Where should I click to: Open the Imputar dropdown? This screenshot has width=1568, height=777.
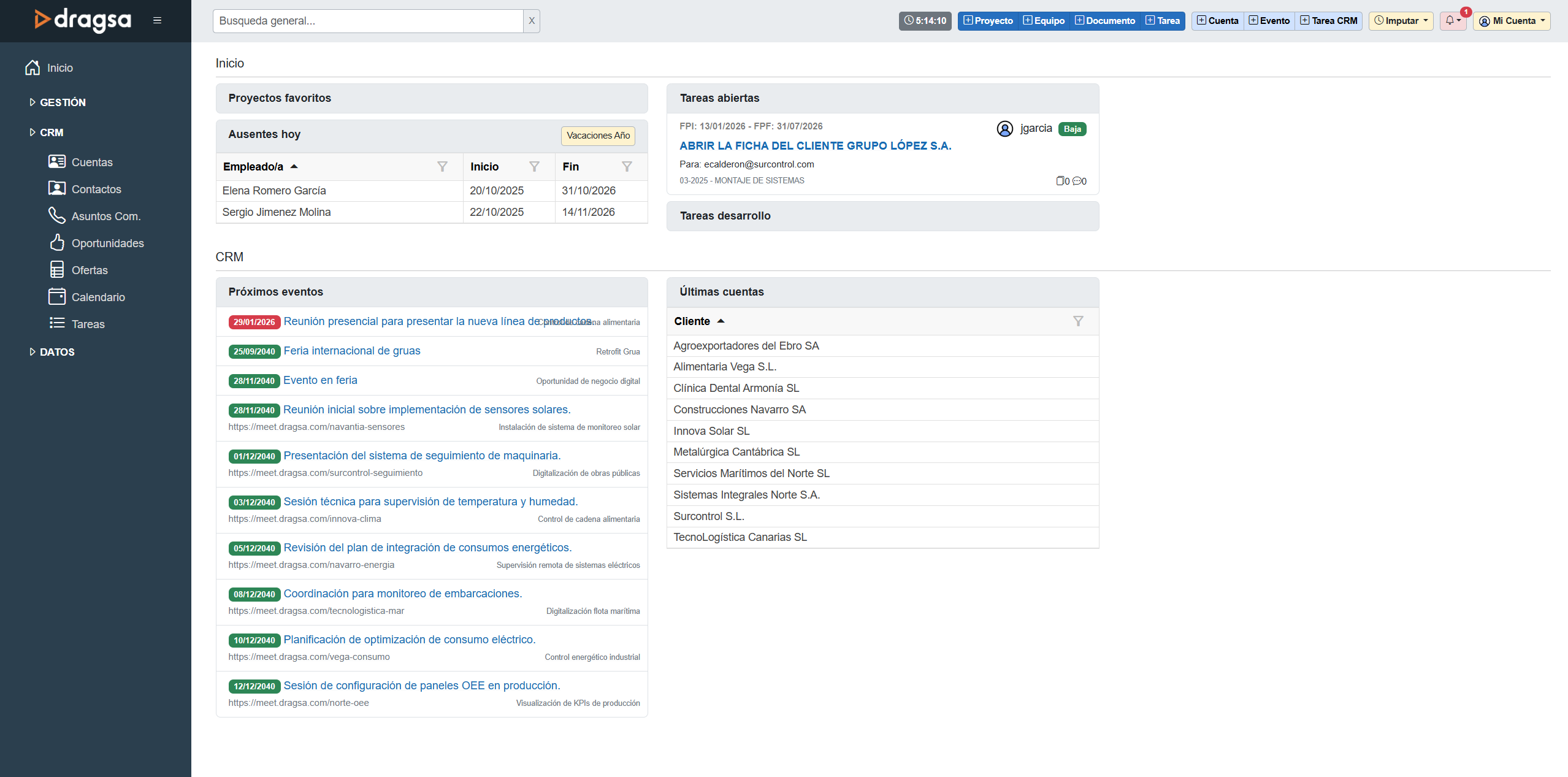pos(1401,21)
